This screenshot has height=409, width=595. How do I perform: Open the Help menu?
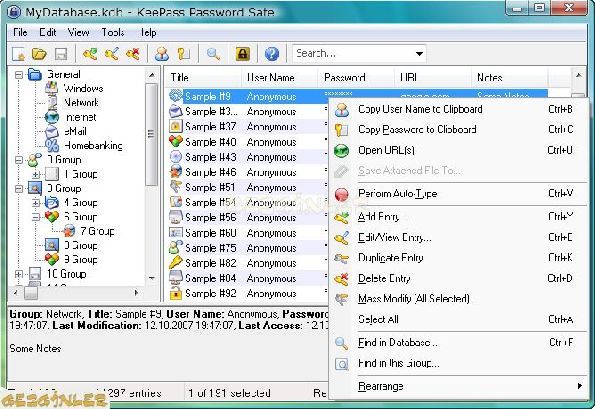[148, 33]
